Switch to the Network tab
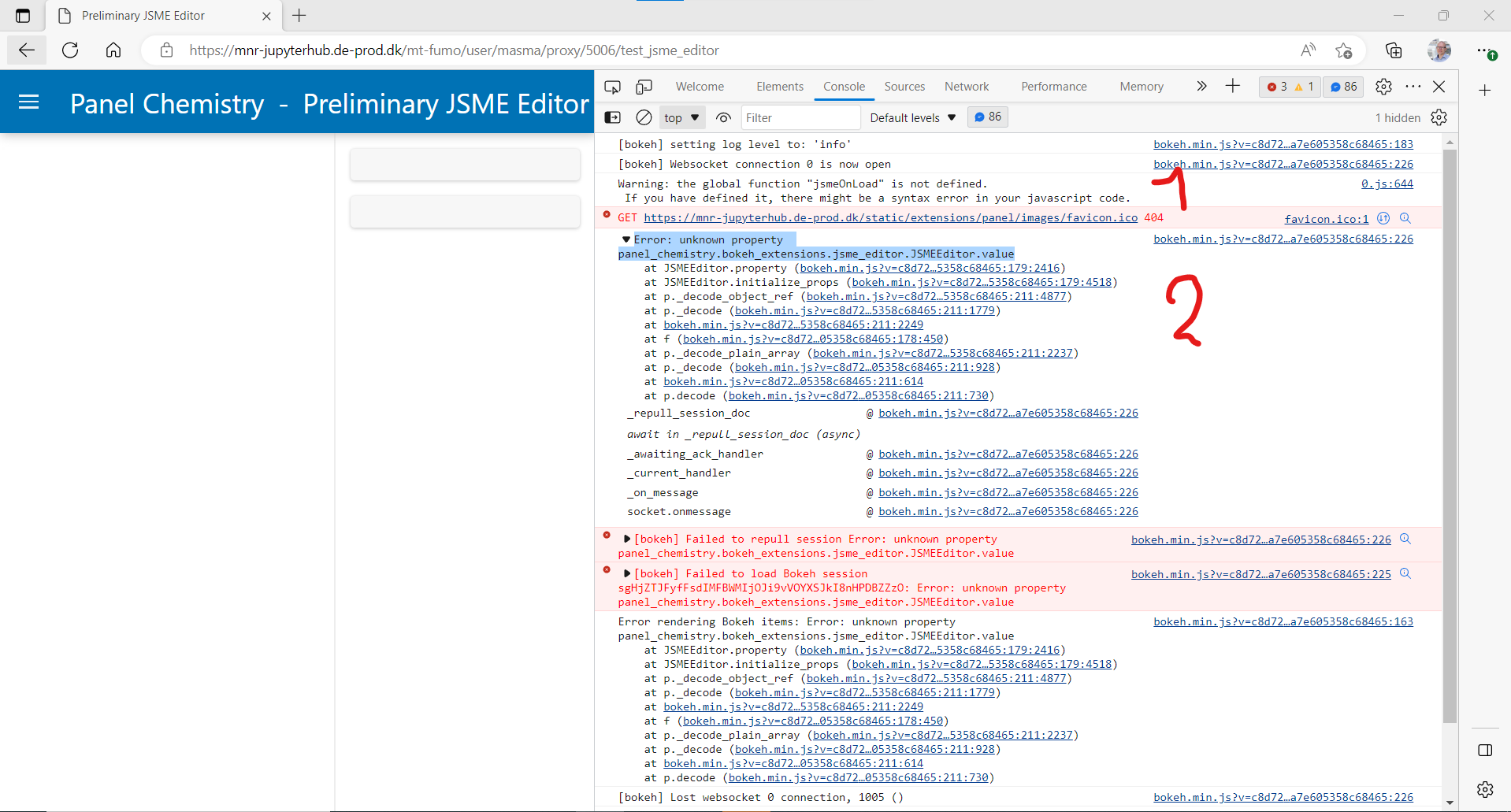The height and width of the screenshot is (812, 1511). click(x=966, y=87)
